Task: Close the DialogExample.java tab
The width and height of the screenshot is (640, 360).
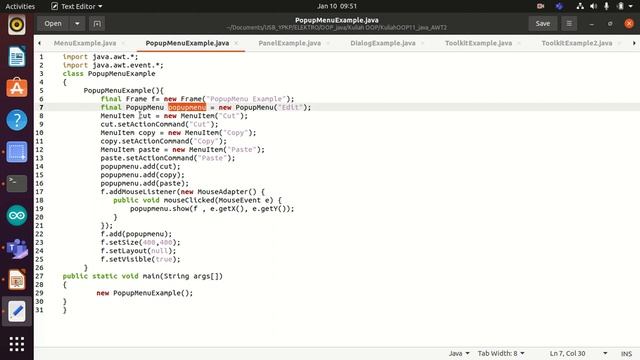Action: (423, 43)
